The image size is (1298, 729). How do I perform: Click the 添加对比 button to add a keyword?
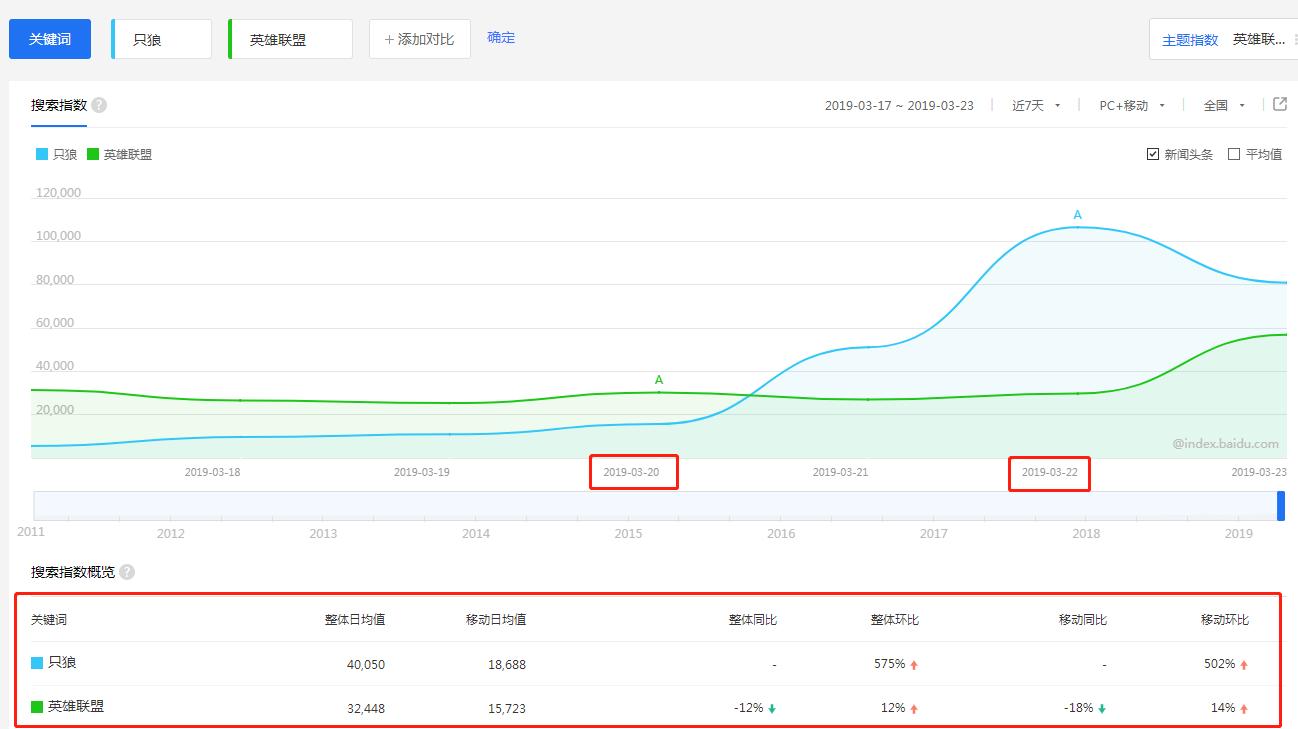pos(419,39)
